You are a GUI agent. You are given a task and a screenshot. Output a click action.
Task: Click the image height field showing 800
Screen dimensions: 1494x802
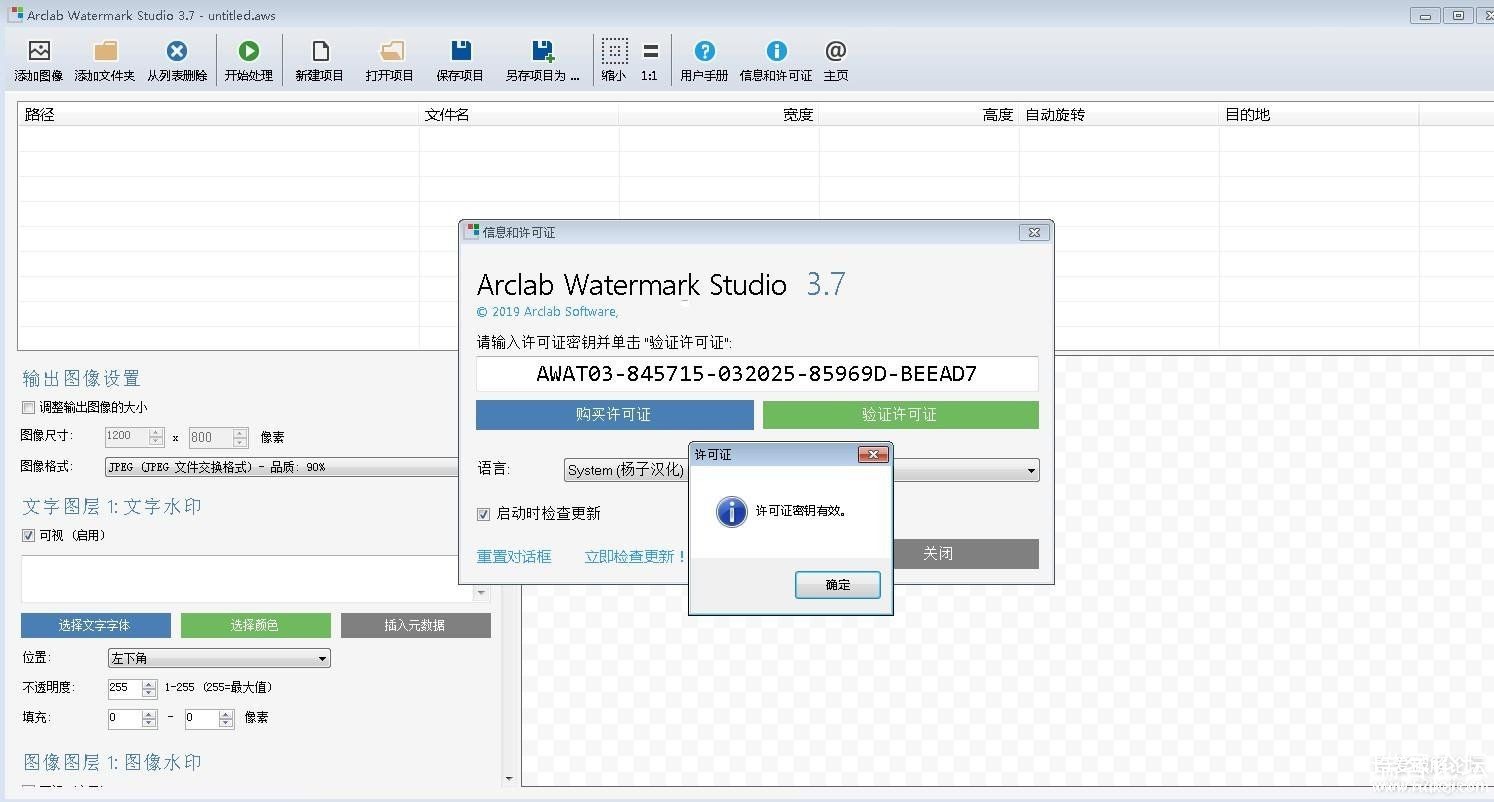click(210, 437)
